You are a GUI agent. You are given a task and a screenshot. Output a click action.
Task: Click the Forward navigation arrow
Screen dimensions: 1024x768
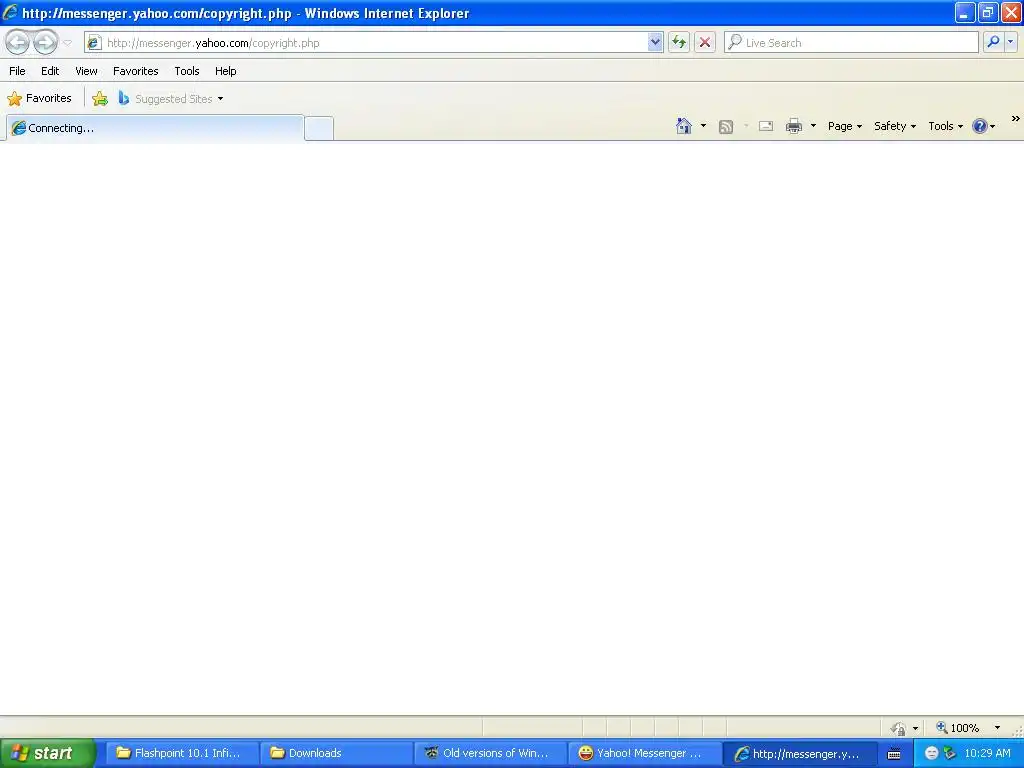tap(45, 42)
